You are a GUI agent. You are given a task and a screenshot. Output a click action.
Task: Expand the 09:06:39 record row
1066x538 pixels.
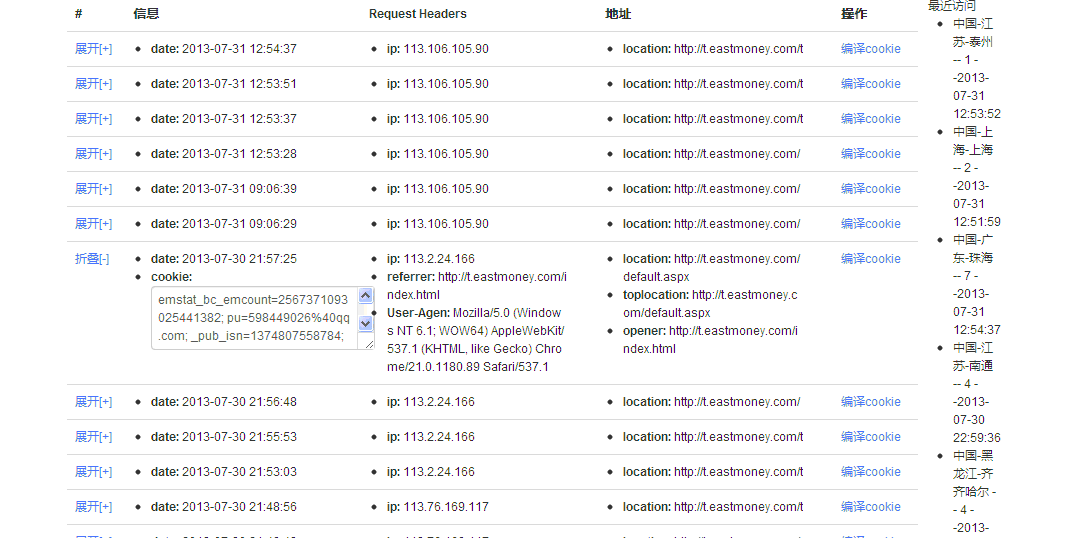93,189
